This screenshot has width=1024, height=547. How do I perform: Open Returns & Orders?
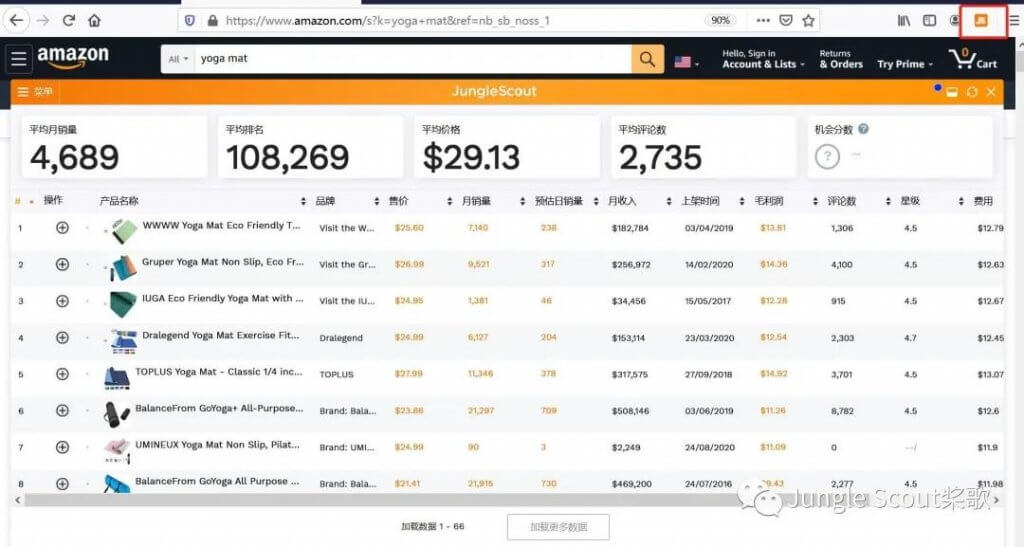(841, 59)
